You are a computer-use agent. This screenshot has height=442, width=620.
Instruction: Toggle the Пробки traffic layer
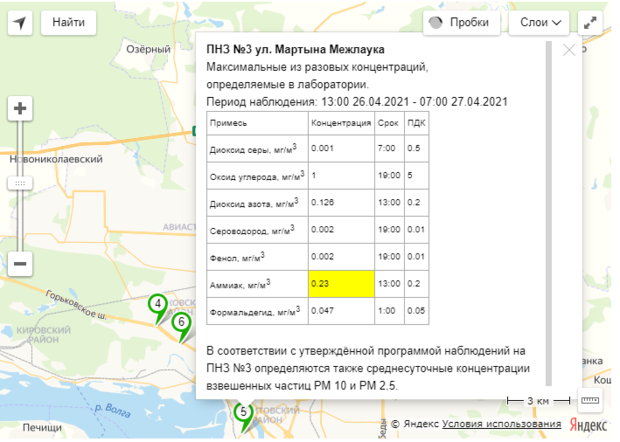[462, 22]
